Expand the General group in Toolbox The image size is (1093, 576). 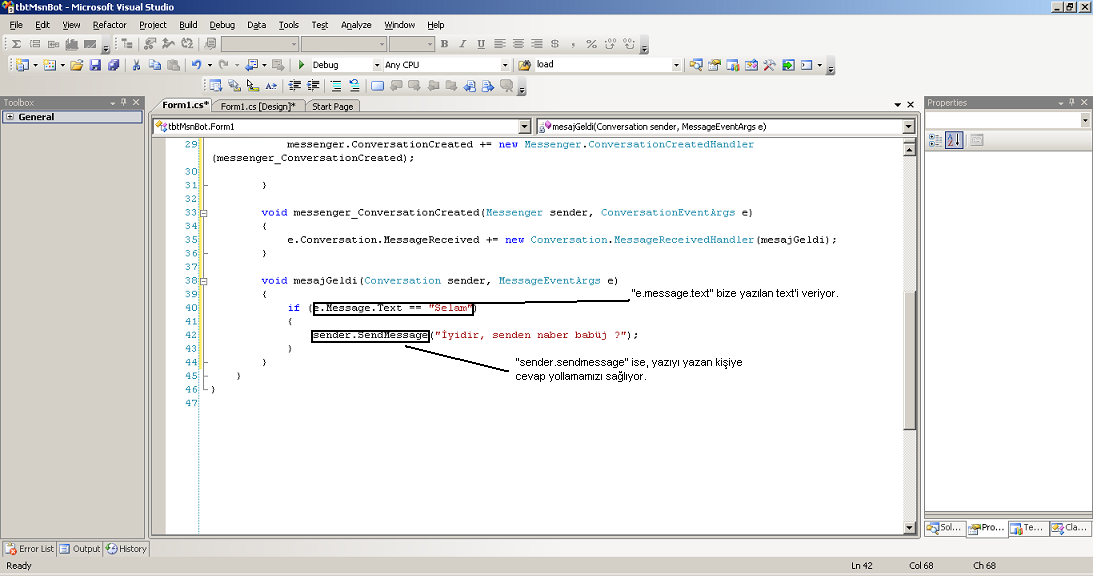tap(10, 117)
